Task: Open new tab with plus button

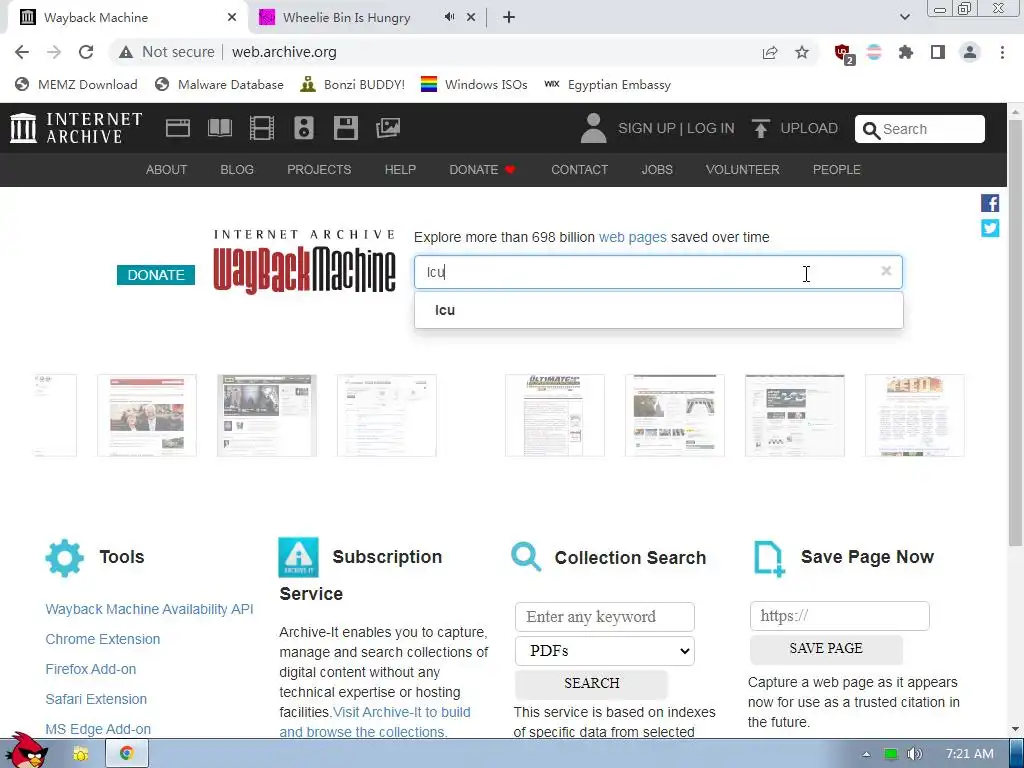Action: (509, 18)
